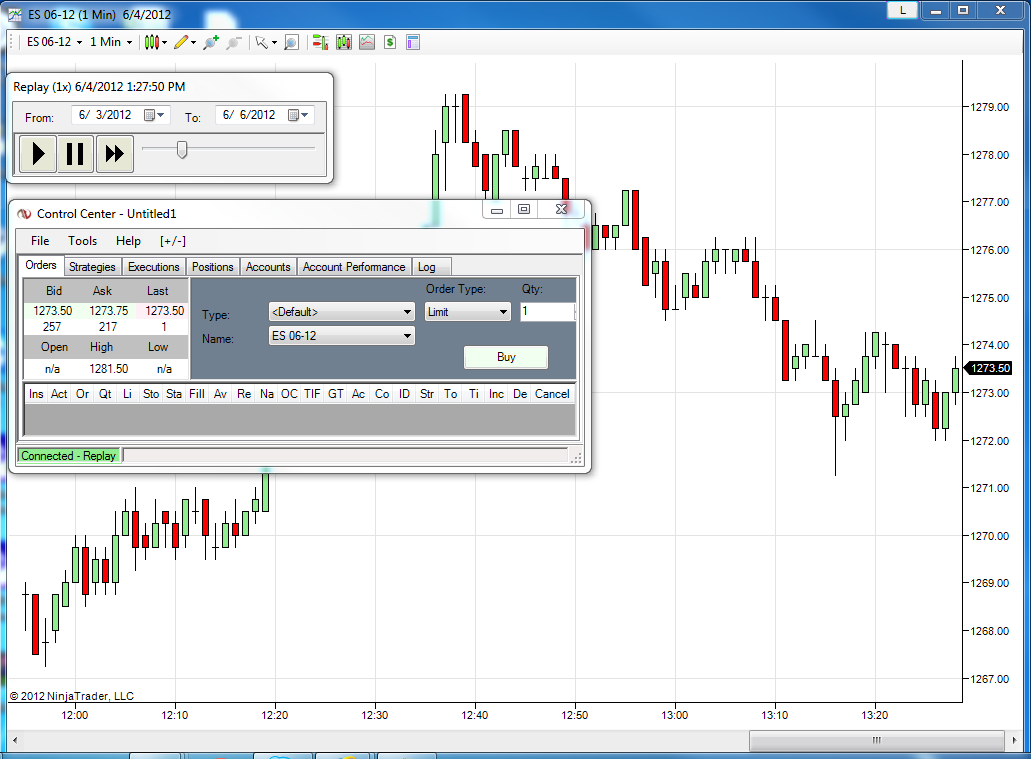The height and width of the screenshot is (759, 1031).
Task: Click the Ask price 1273.75 cell
Action: point(108,310)
